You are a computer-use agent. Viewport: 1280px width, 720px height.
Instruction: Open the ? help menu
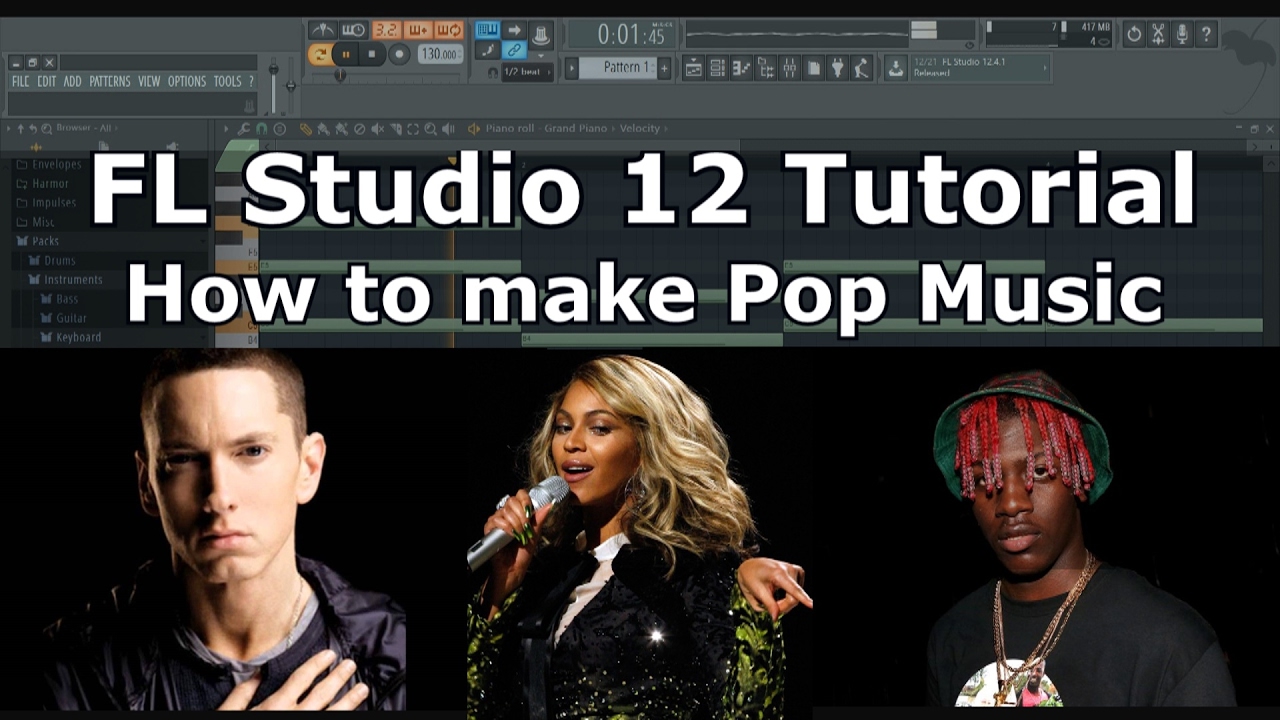coord(251,81)
